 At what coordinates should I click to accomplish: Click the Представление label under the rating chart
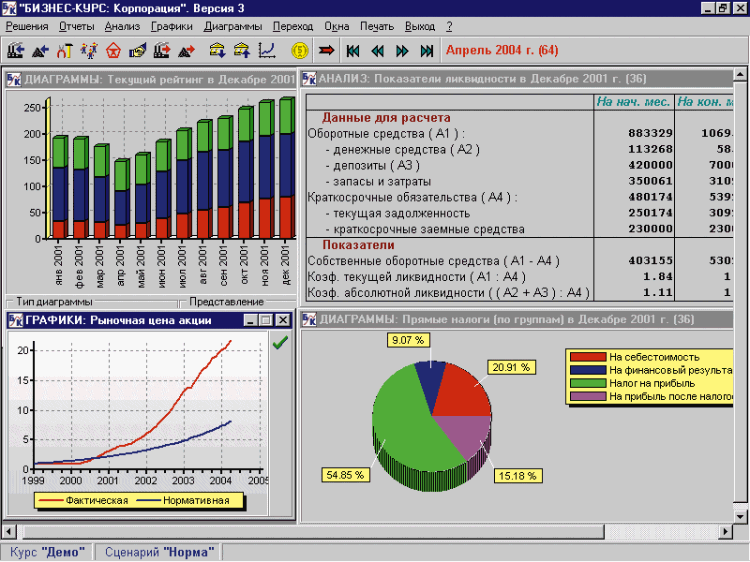[x=225, y=301]
